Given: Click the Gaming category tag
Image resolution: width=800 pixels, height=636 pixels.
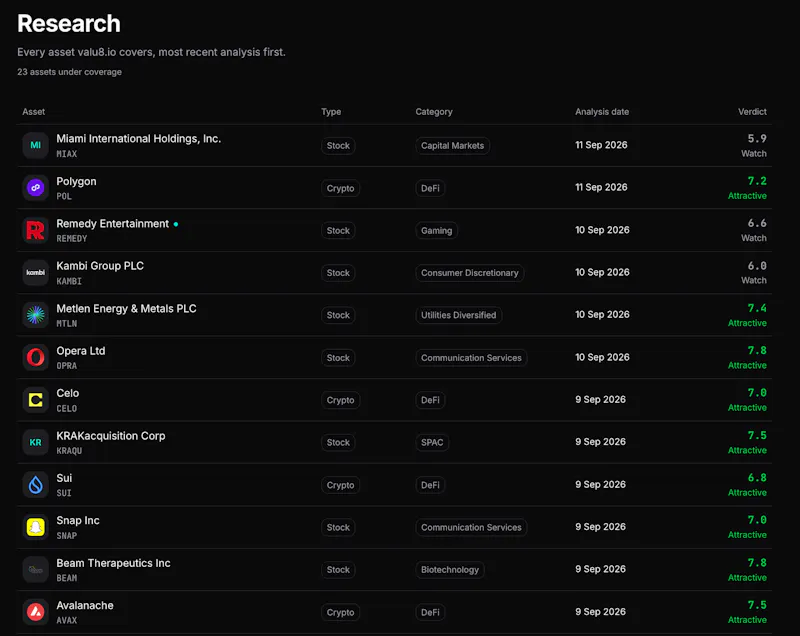Looking at the screenshot, I should 436,231.
